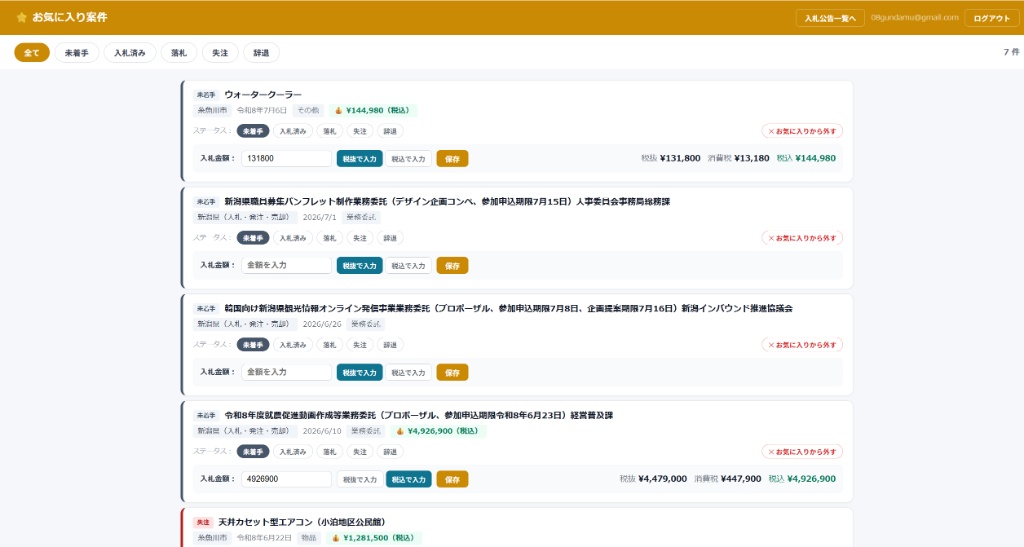Set ウォータークーラー status to 入札済み
The image size is (1024, 547).
[x=293, y=131]
